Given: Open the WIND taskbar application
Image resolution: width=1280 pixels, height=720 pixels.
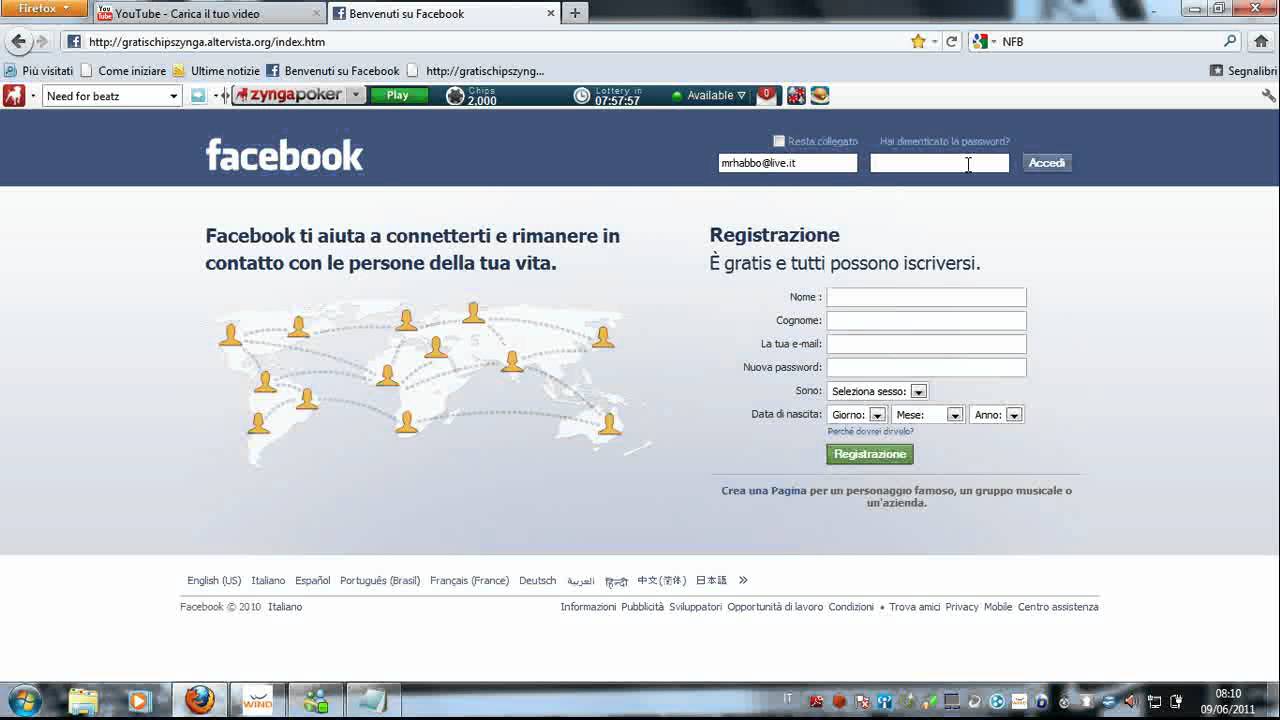Looking at the screenshot, I should [x=258, y=700].
